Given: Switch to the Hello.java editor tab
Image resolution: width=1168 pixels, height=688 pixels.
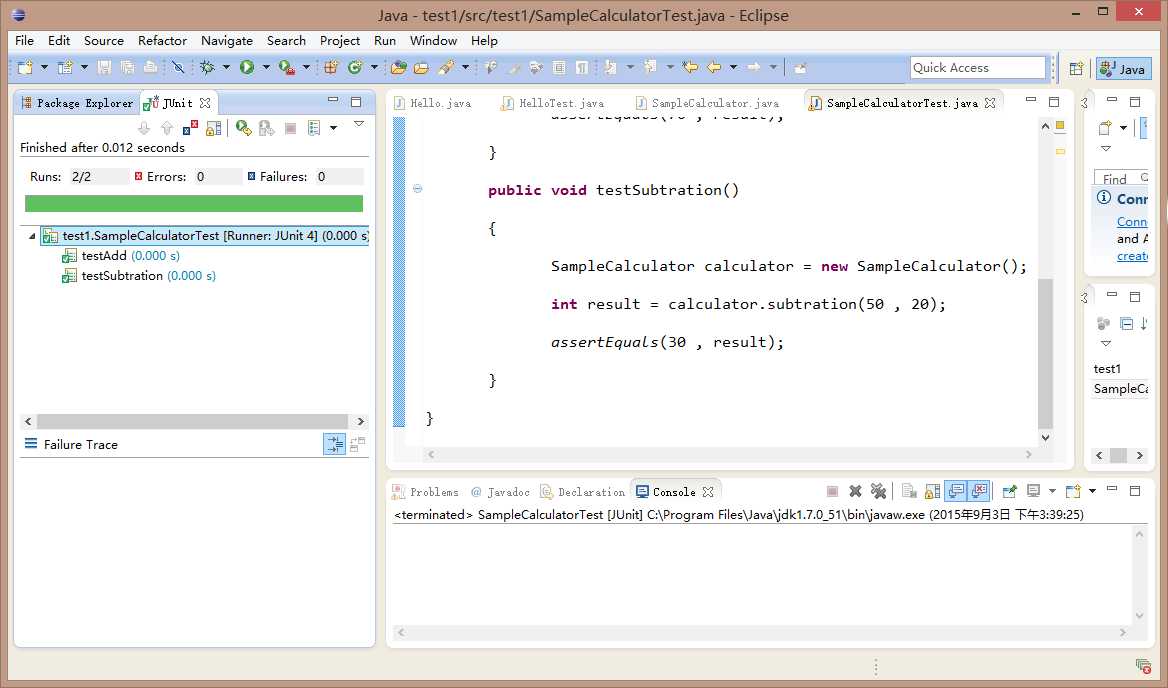Looking at the screenshot, I should click(x=433, y=103).
